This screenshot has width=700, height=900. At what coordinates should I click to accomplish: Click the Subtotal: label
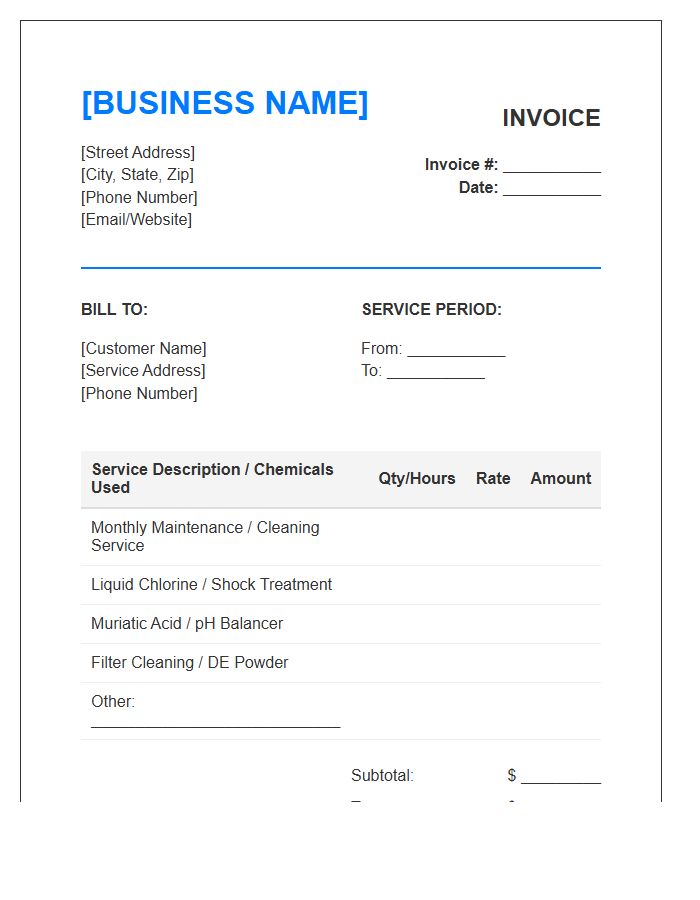pos(382,776)
